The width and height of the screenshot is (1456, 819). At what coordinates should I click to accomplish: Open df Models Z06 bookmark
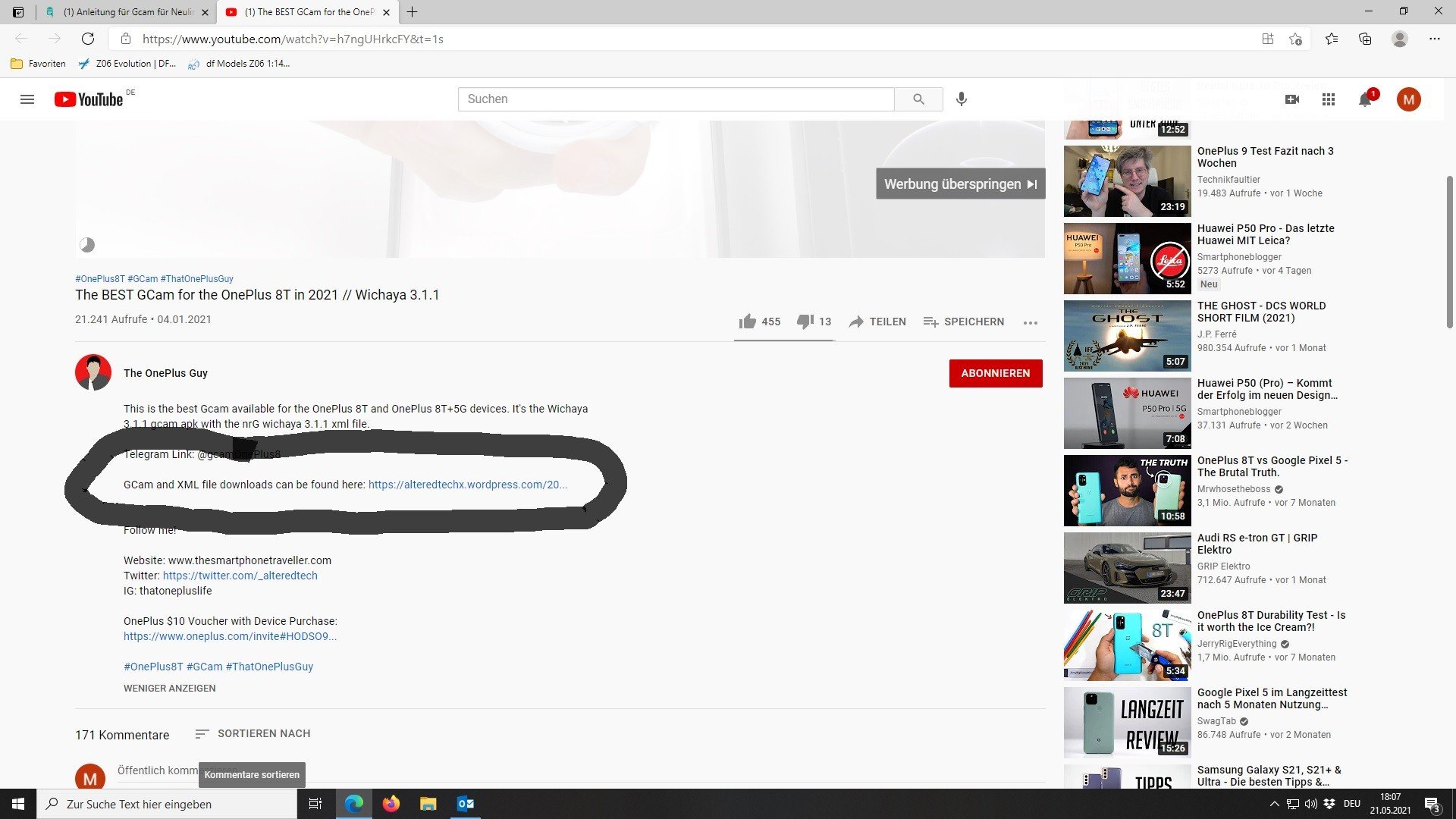coord(239,64)
